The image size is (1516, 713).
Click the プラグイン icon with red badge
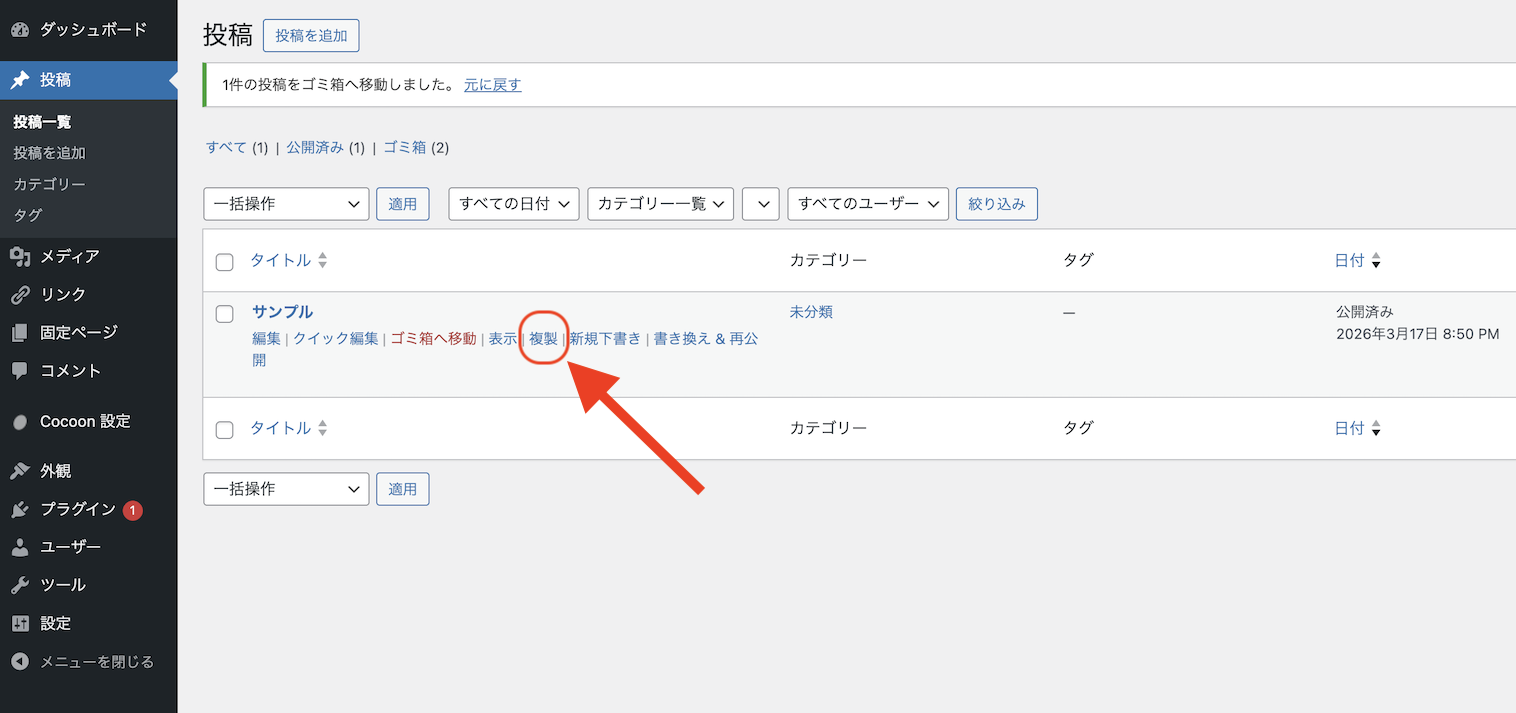(22, 508)
